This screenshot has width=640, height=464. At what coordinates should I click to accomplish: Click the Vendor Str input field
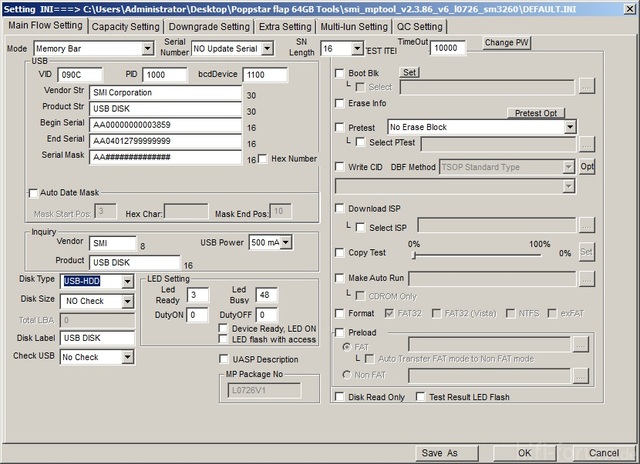[x=165, y=92]
